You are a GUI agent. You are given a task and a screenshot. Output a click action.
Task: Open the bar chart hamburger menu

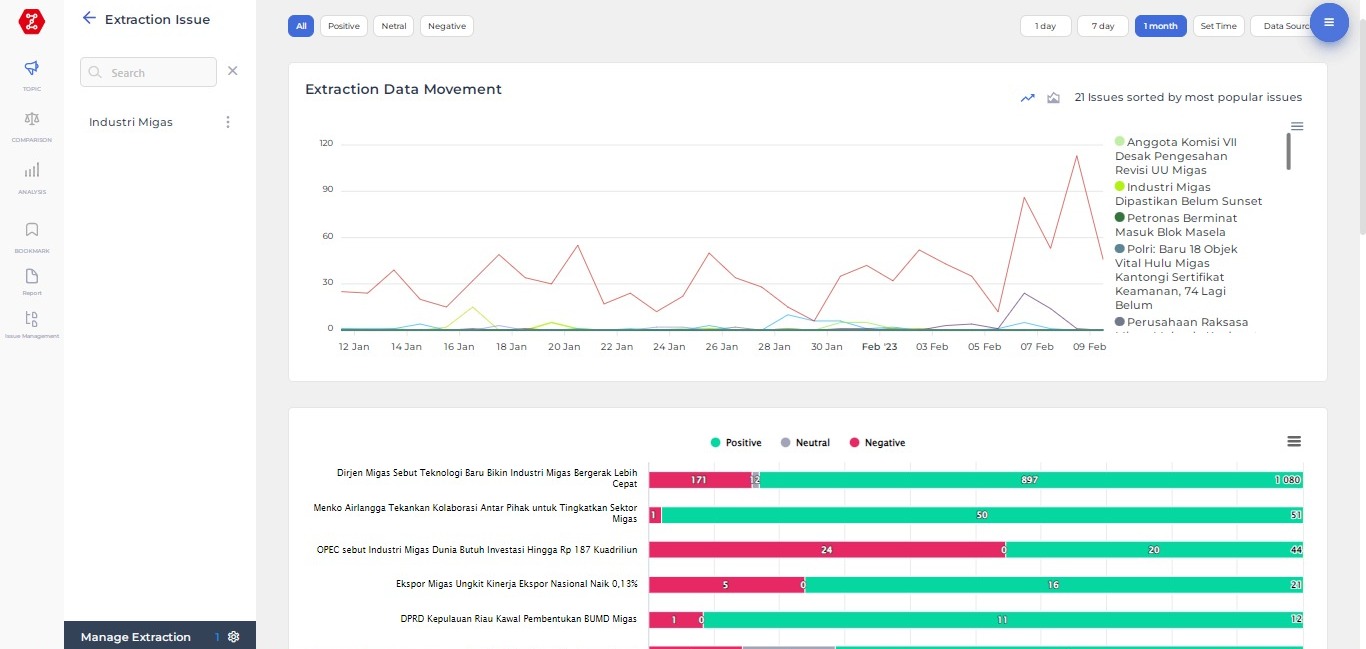(1294, 442)
